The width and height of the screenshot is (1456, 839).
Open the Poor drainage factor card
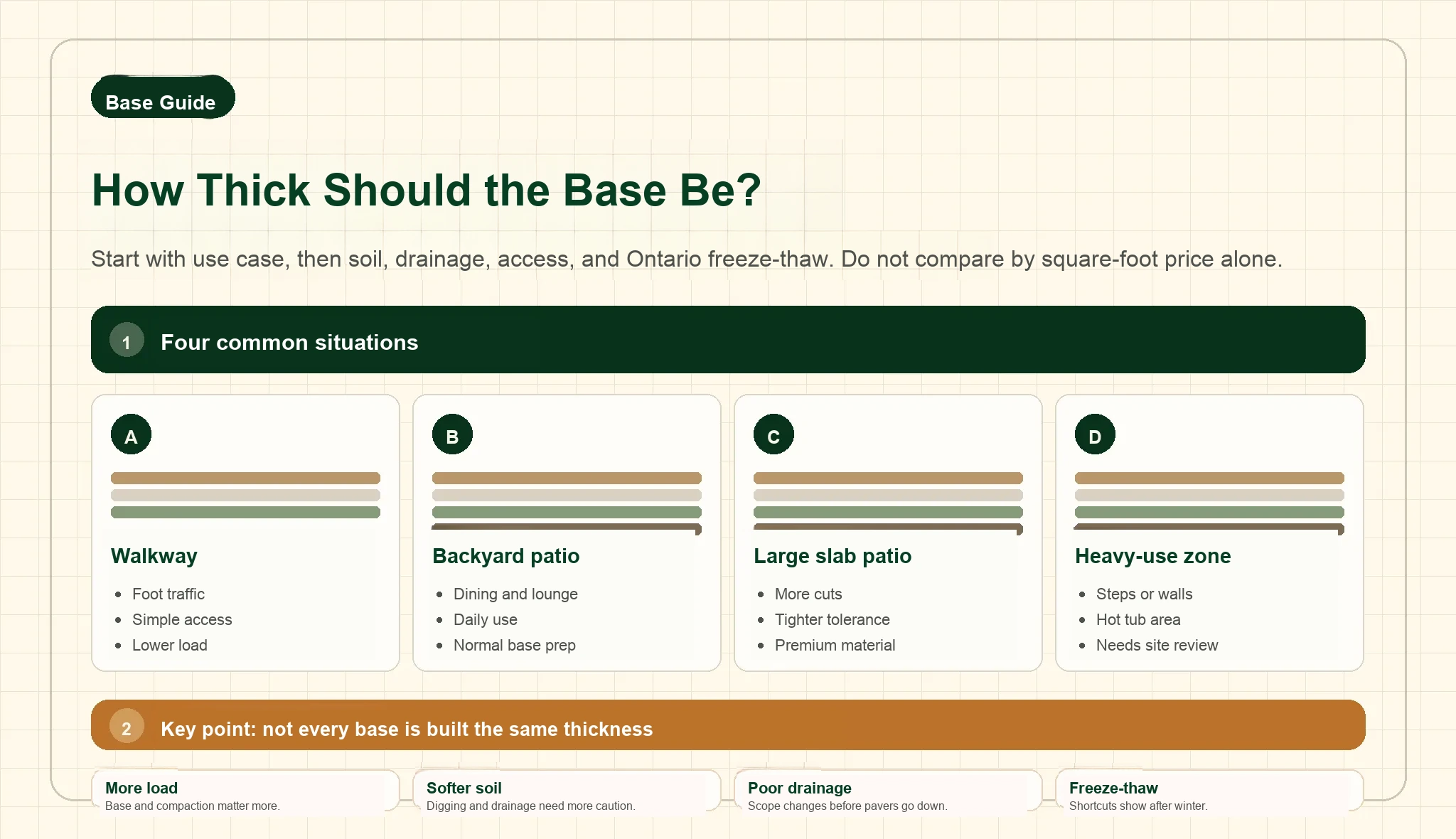[x=888, y=791]
